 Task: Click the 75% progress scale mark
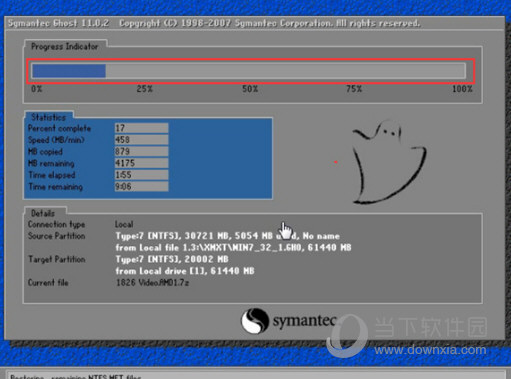point(354,89)
